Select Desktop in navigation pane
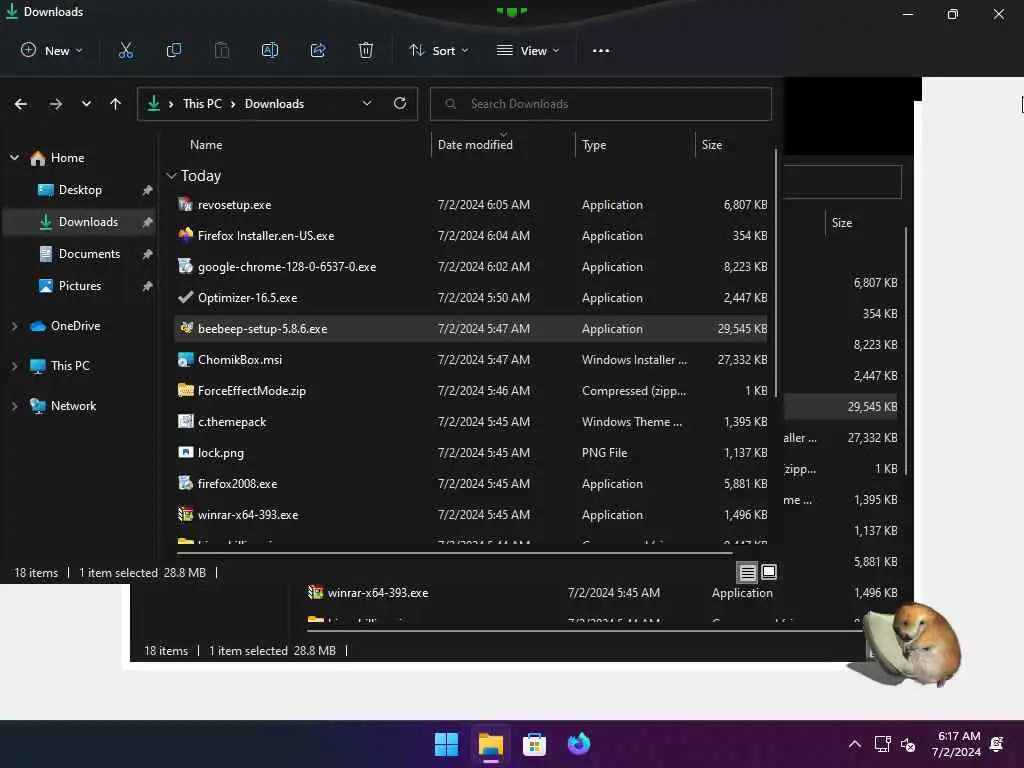 (x=80, y=189)
